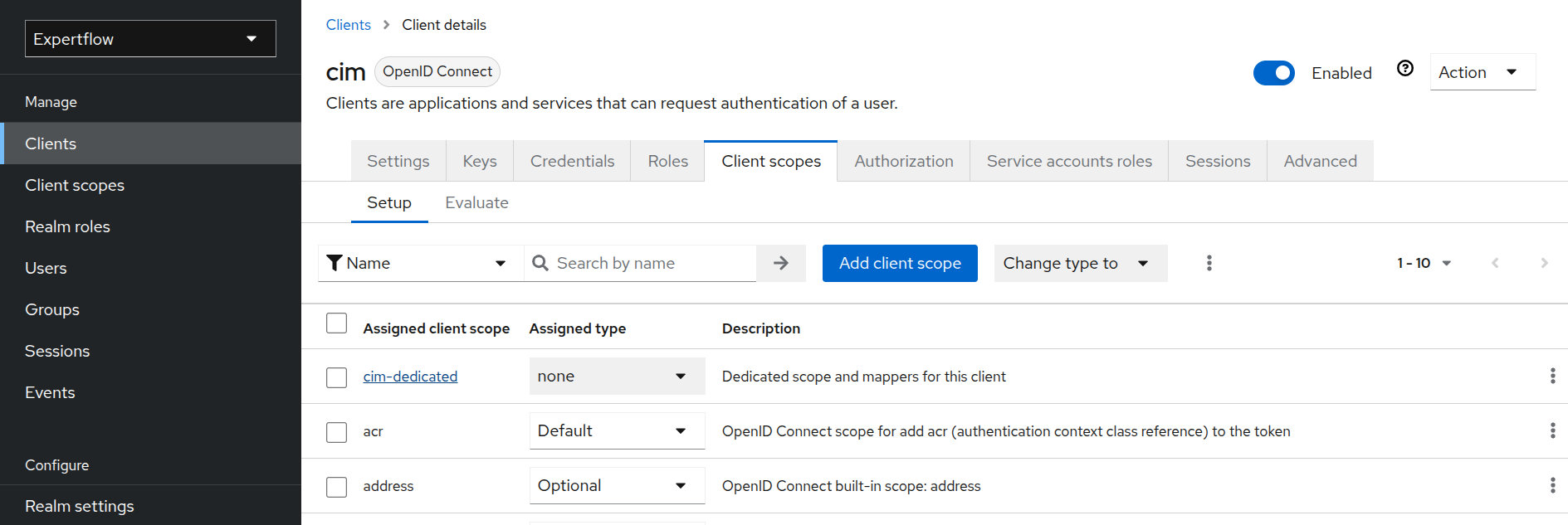Image resolution: width=1568 pixels, height=525 pixels.
Task: Open kebab menu for cim-dedicated row
Action: [x=1552, y=376]
